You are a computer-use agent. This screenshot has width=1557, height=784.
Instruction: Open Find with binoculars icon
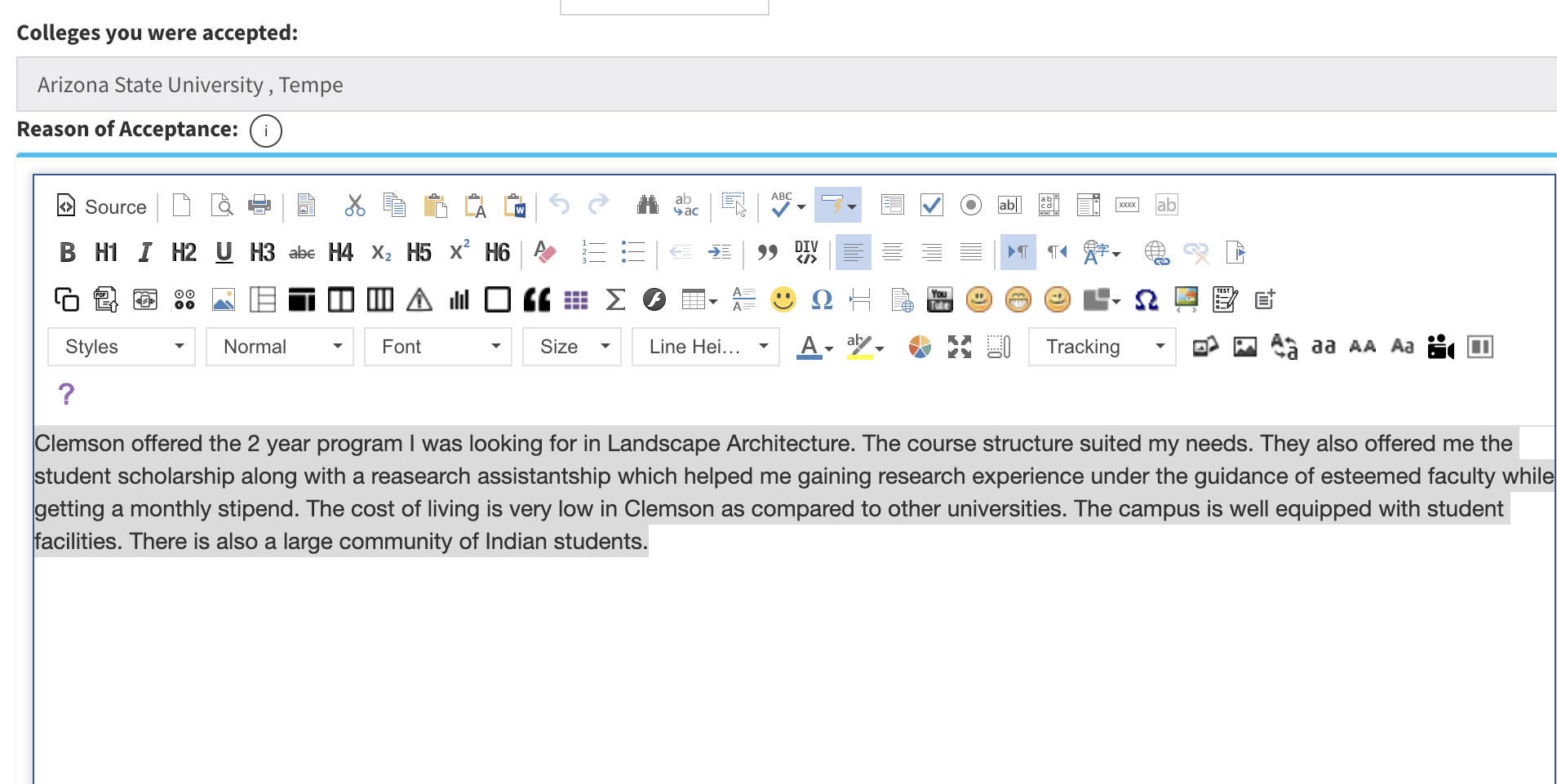647,205
